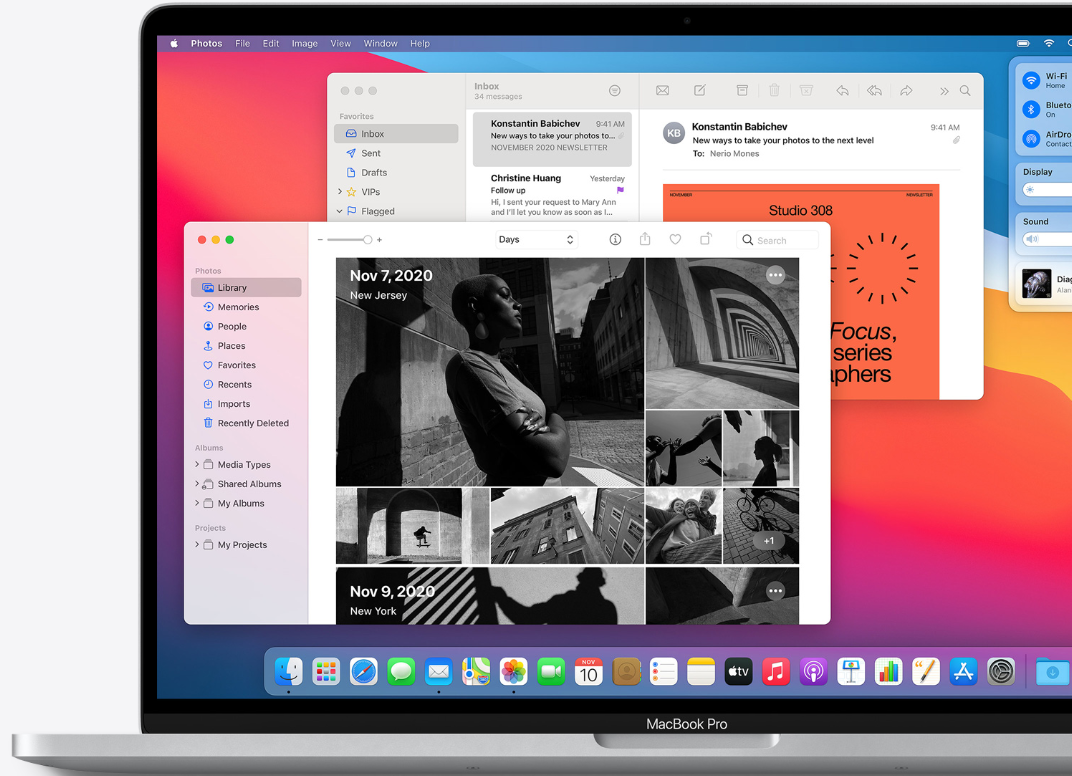Image resolution: width=1072 pixels, height=776 pixels.
Task: Toggle Wi-Fi in Control Center
Action: (1031, 80)
